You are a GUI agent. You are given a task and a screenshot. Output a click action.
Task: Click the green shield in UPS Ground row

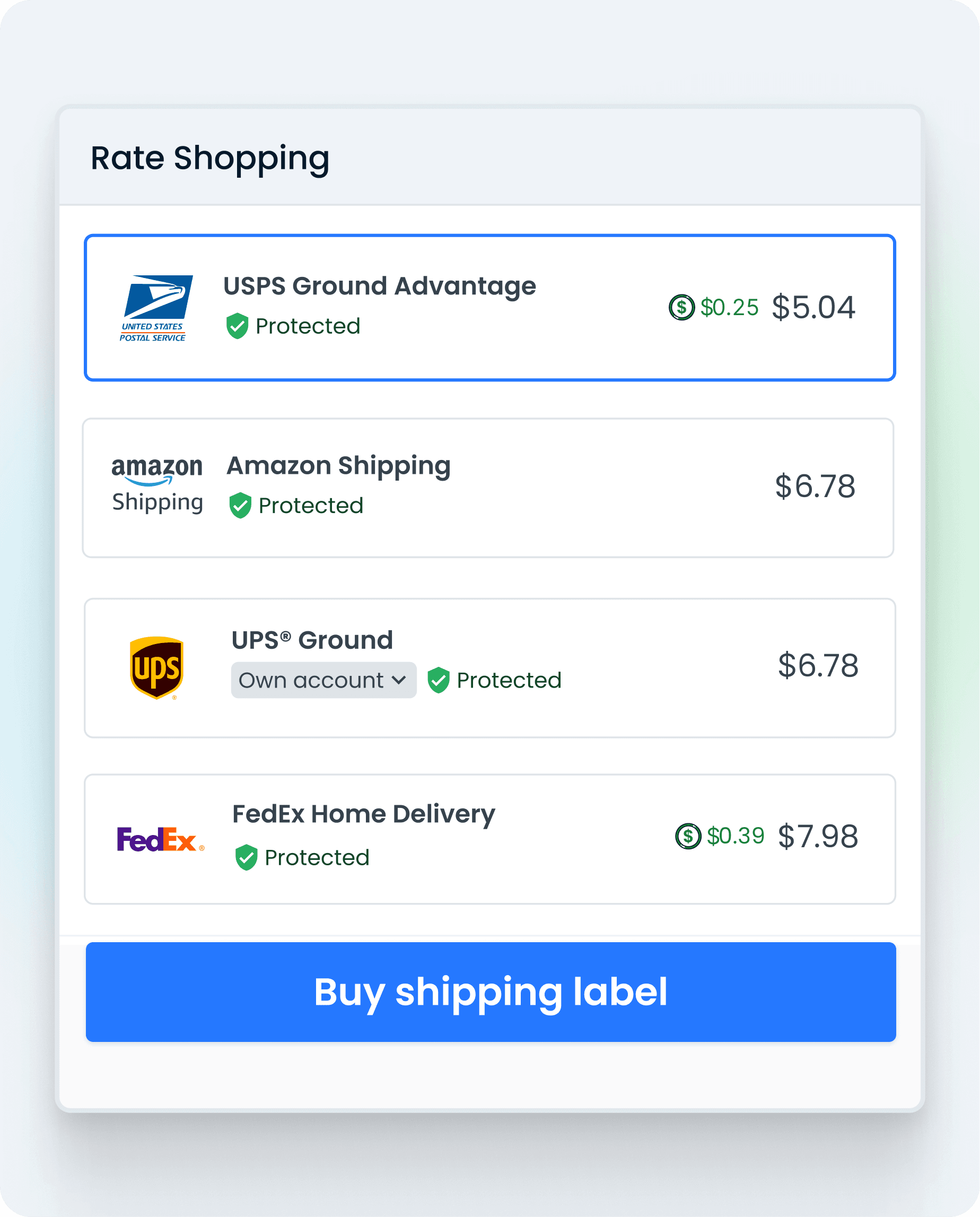click(438, 680)
